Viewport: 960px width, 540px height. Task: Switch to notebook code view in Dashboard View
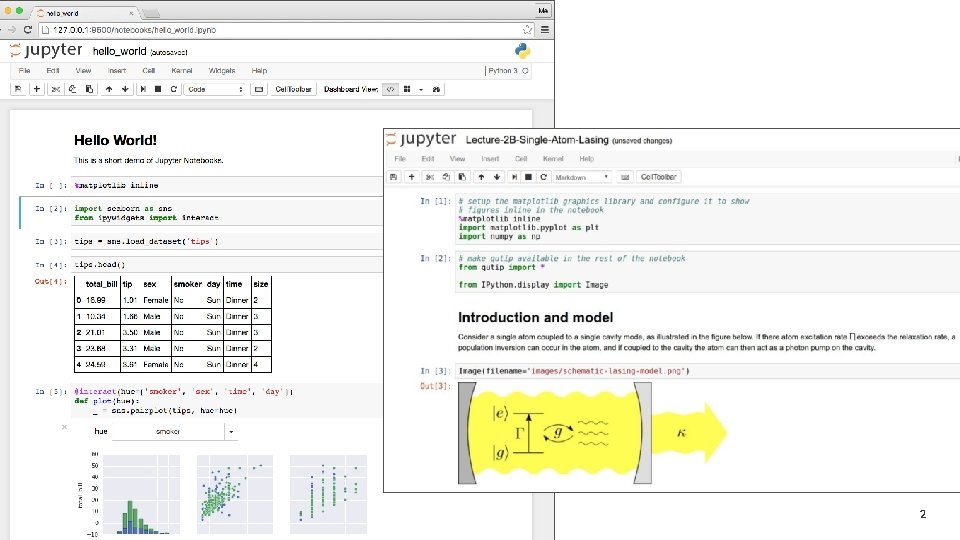tap(391, 89)
